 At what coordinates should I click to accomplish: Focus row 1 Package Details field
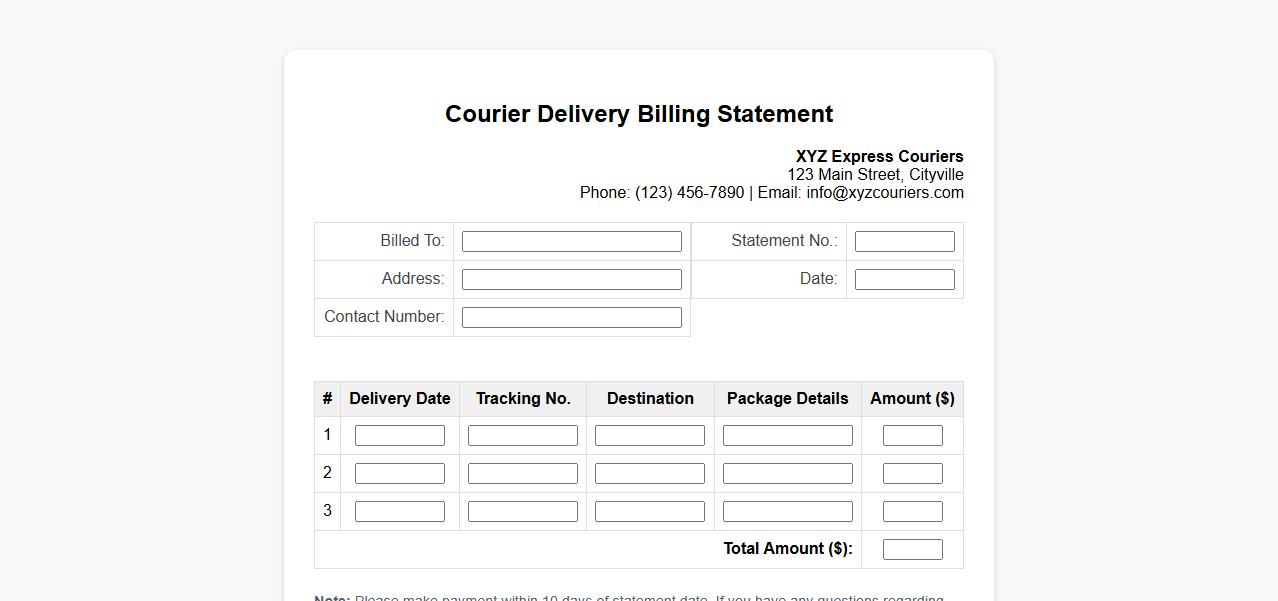[x=787, y=435]
